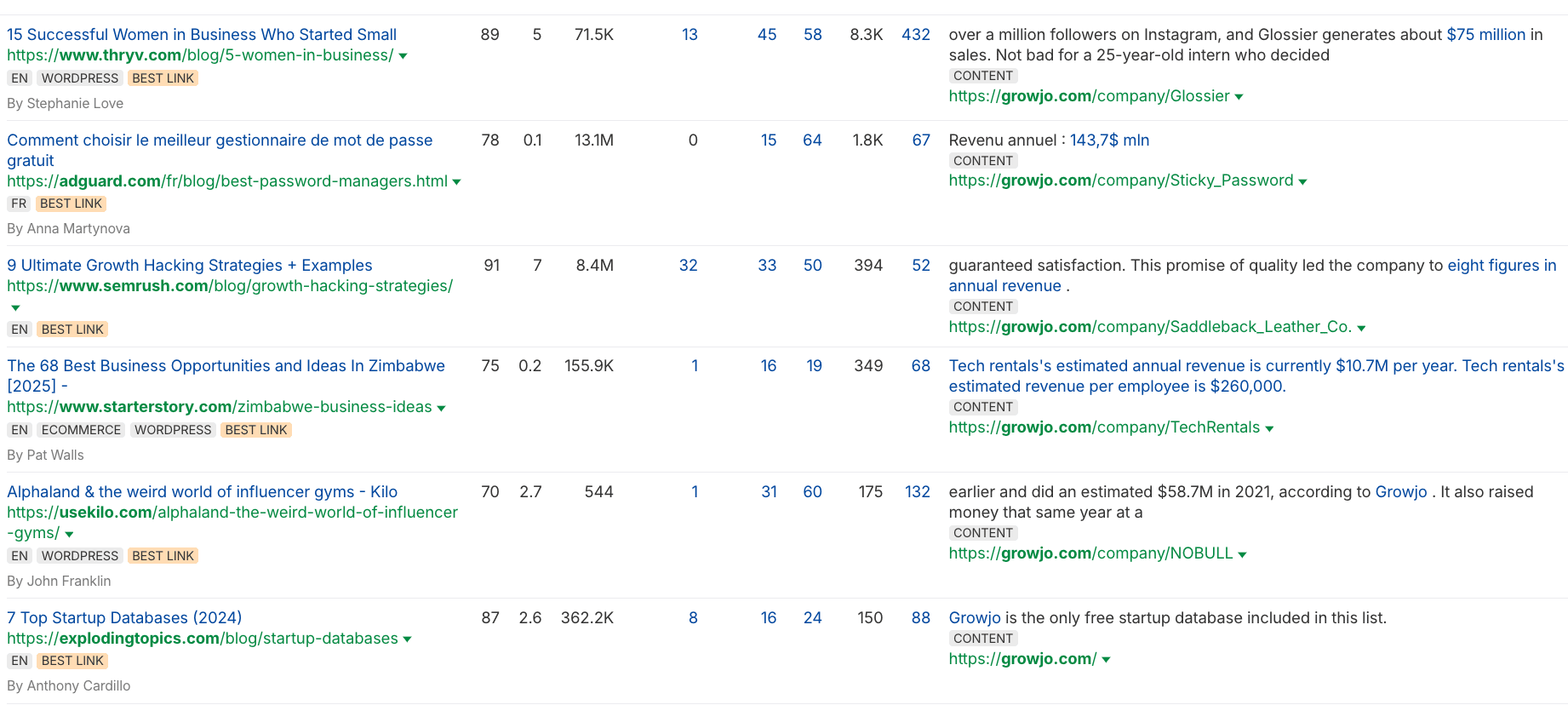This screenshot has width=1568, height=705.
Task: Click 'Tech rentals's estimated annual revenue' anchor
Action: pyautogui.click(x=1256, y=376)
